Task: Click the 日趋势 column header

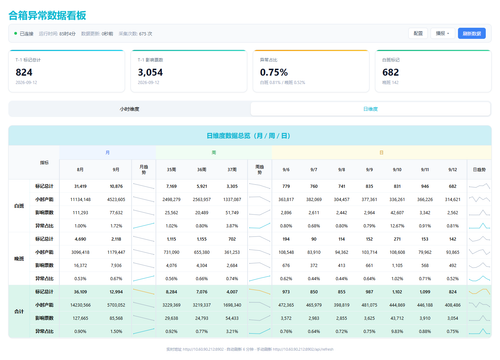Action: 479,170
